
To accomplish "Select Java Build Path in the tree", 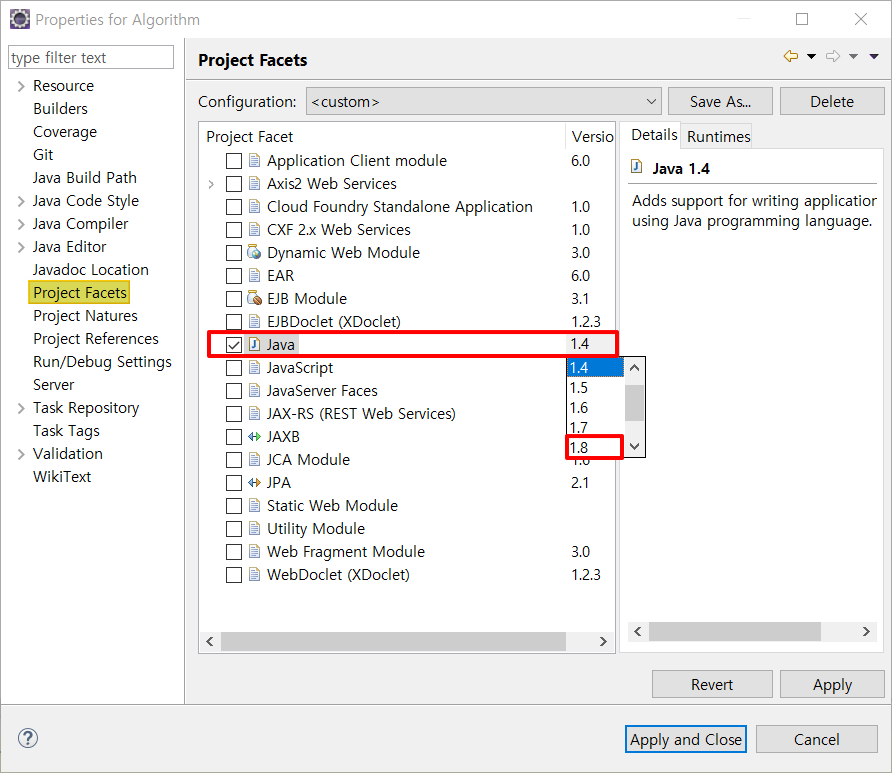I will click(84, 177).
